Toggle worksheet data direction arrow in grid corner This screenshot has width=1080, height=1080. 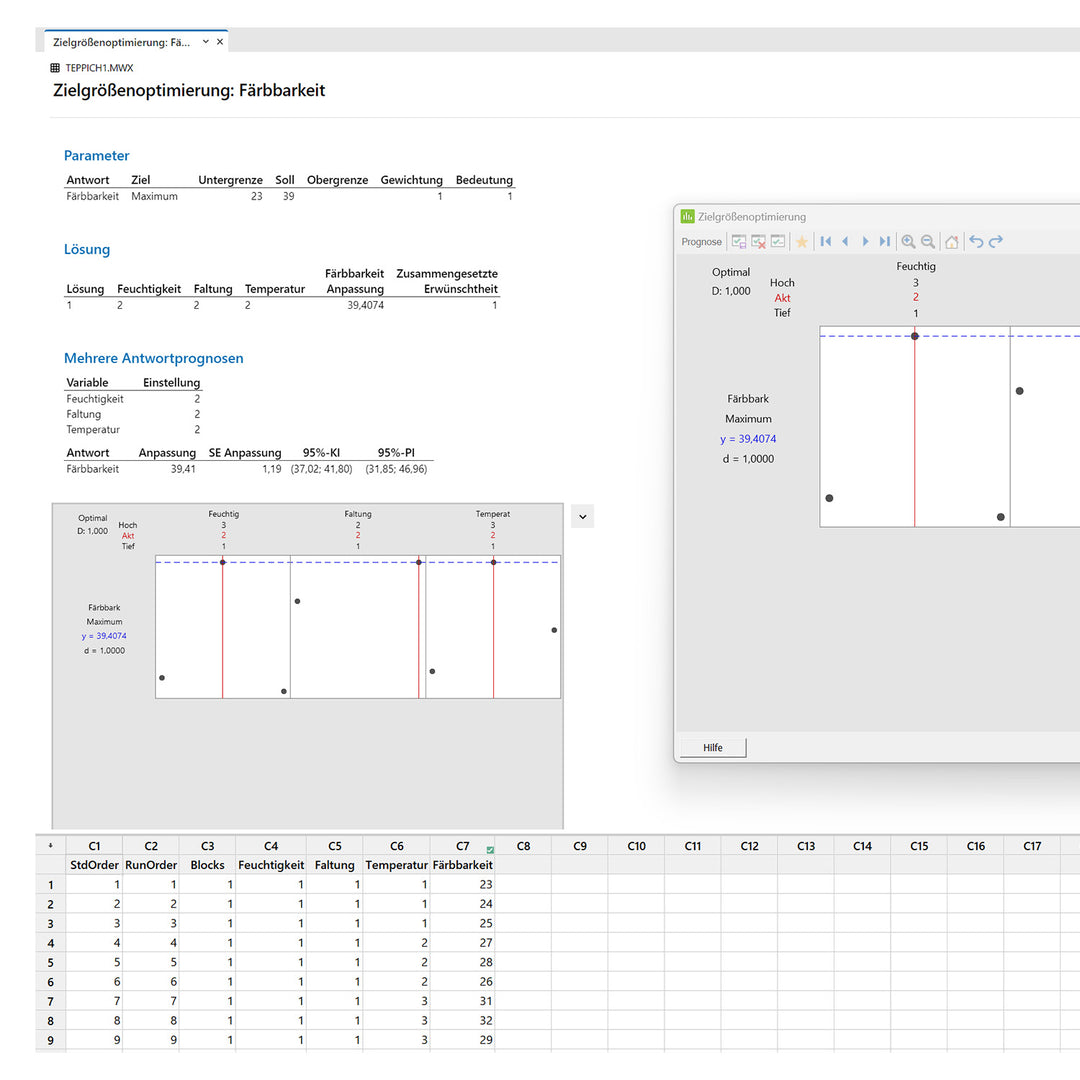(51, 846)
